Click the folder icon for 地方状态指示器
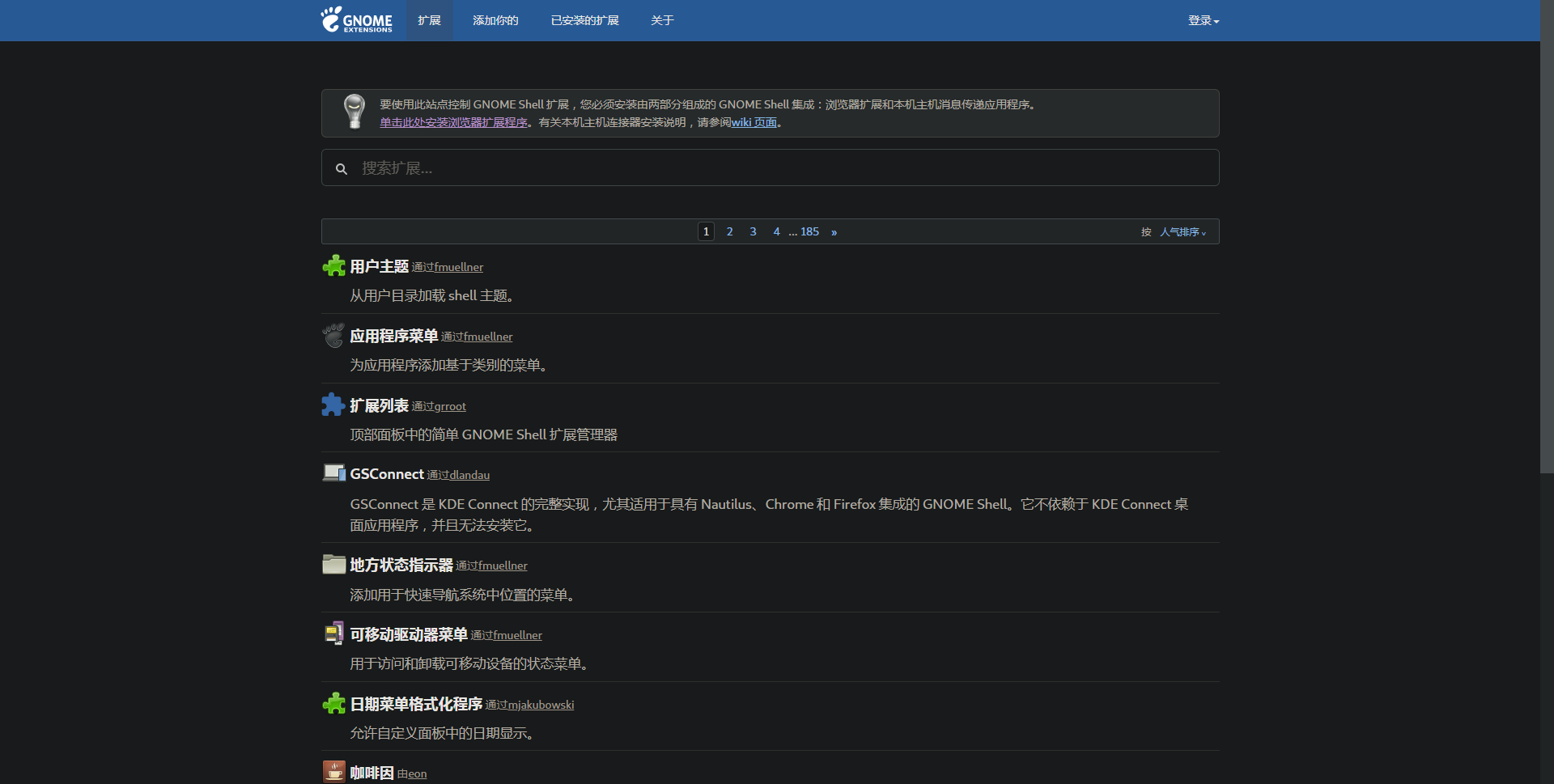Screen dimensions: 1554x784 tap(333, 564)
